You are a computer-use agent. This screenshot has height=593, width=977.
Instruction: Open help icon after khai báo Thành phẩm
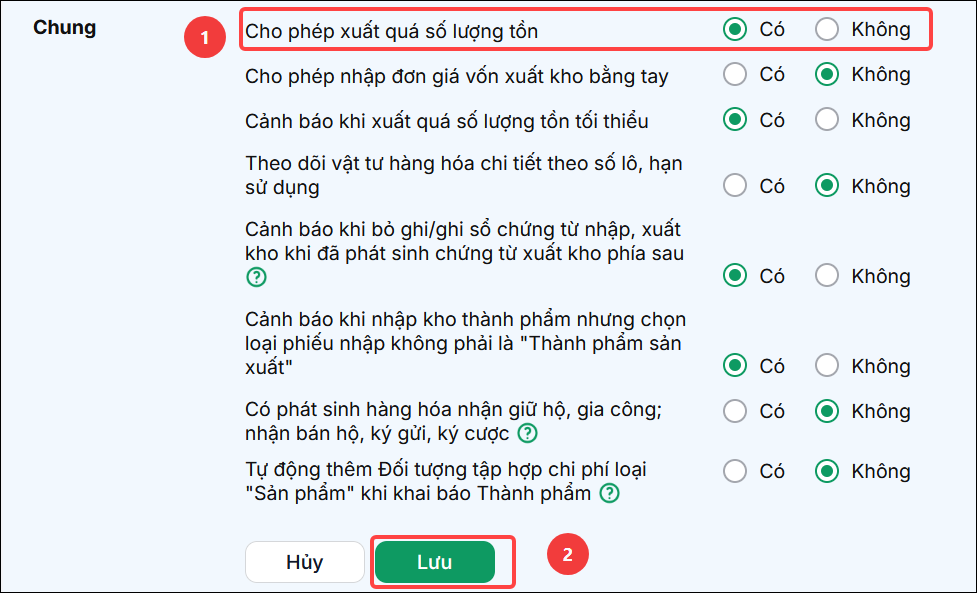609,493
